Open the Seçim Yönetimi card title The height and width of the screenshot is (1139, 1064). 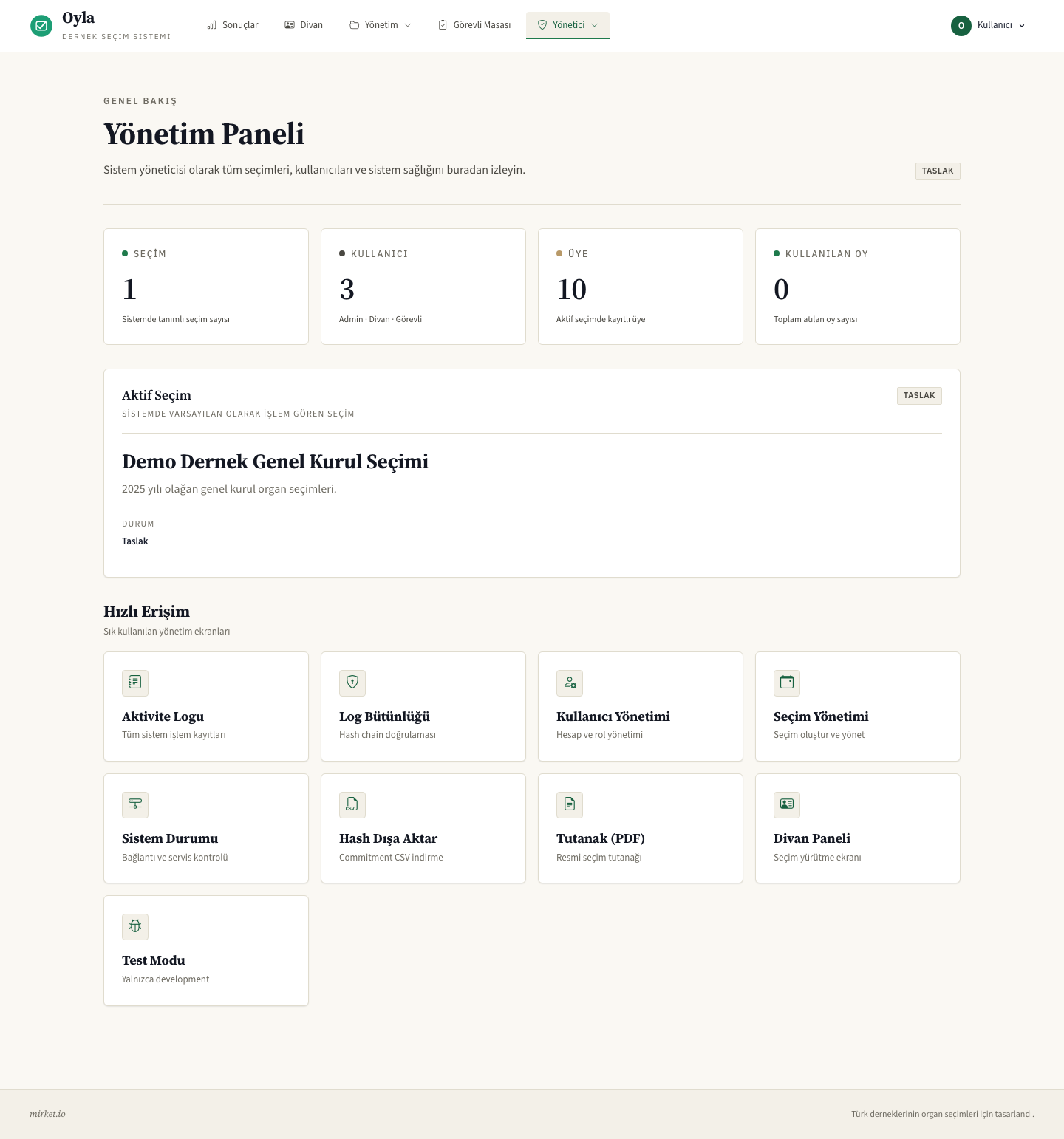tap(821, 716)
